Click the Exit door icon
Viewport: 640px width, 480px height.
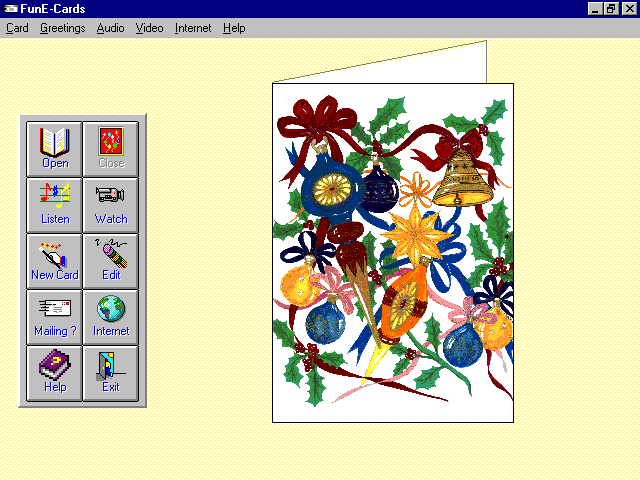[111, 372]
